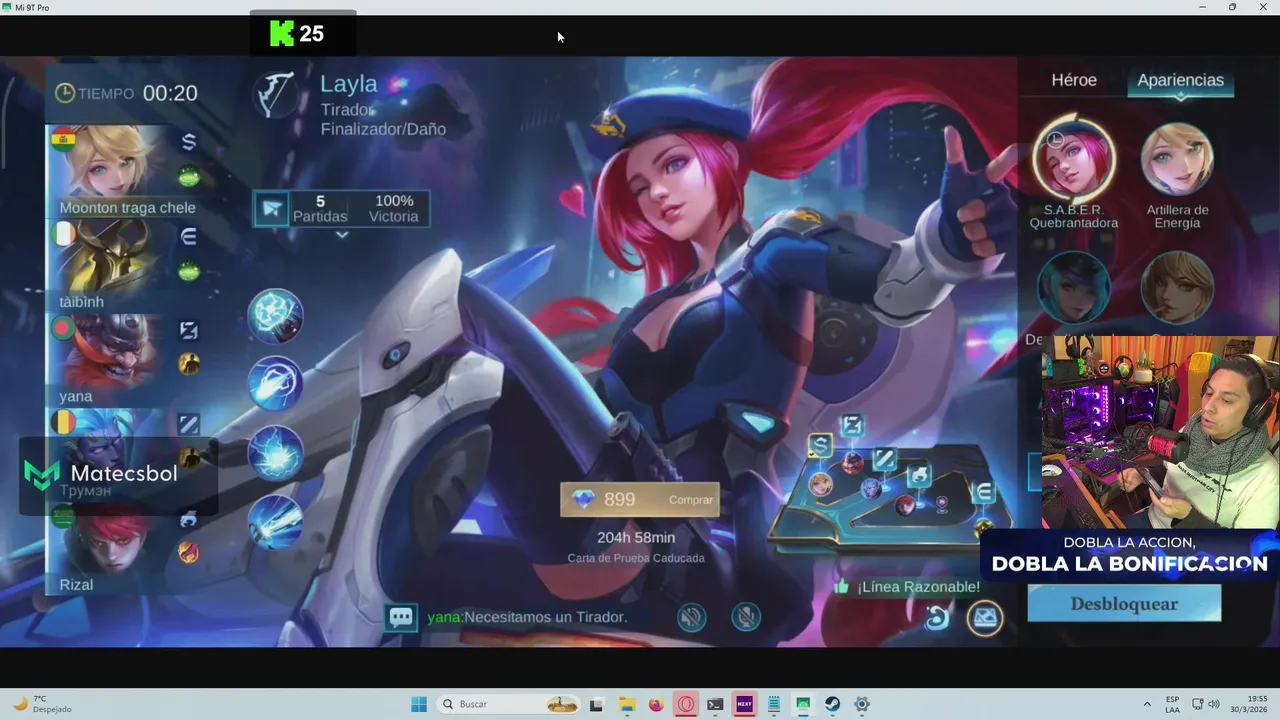Show hidden system tray icons
1280x720 pixels.
[x=1147, y=704]
